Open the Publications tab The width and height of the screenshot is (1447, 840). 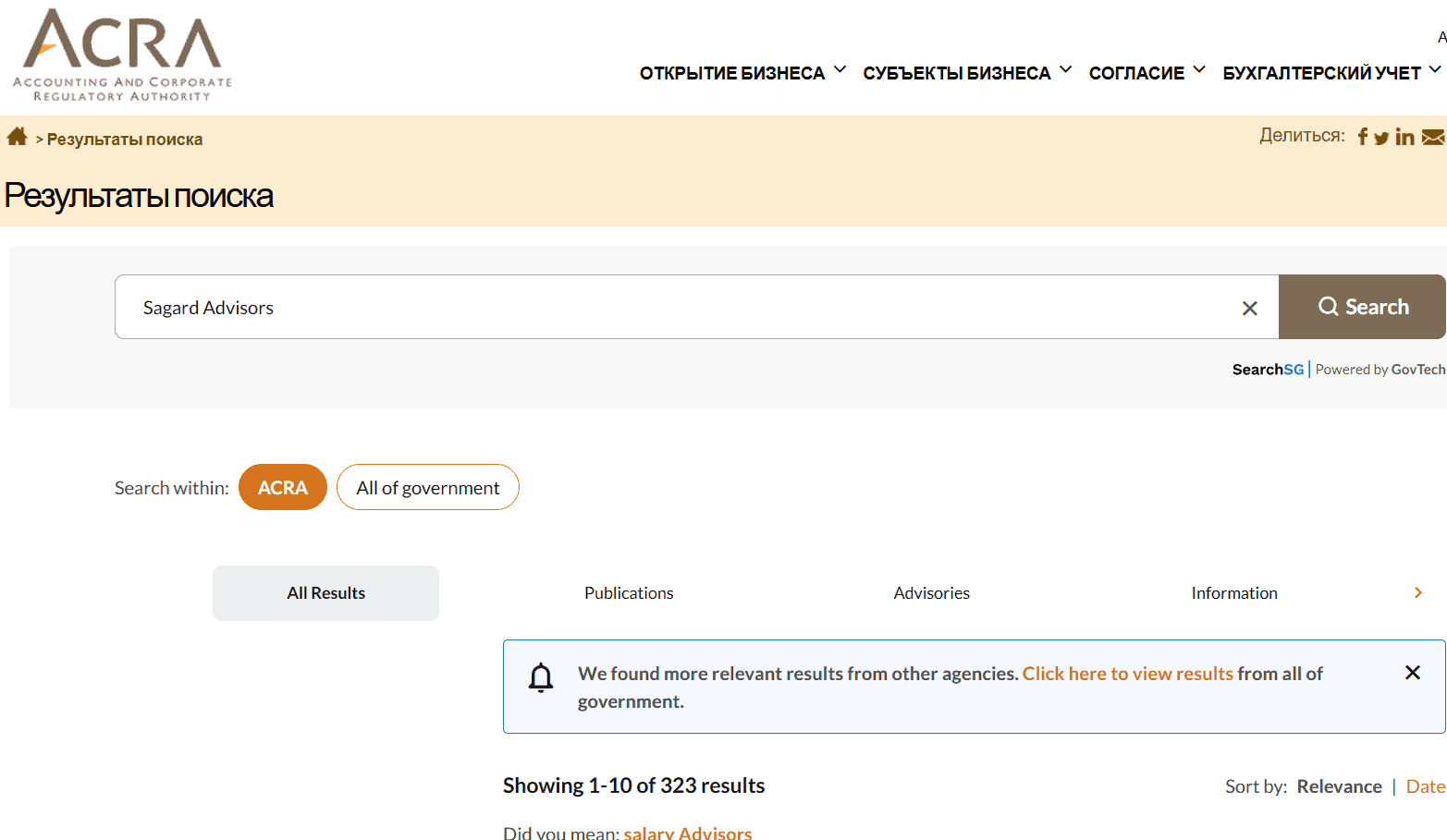(629, 593)
